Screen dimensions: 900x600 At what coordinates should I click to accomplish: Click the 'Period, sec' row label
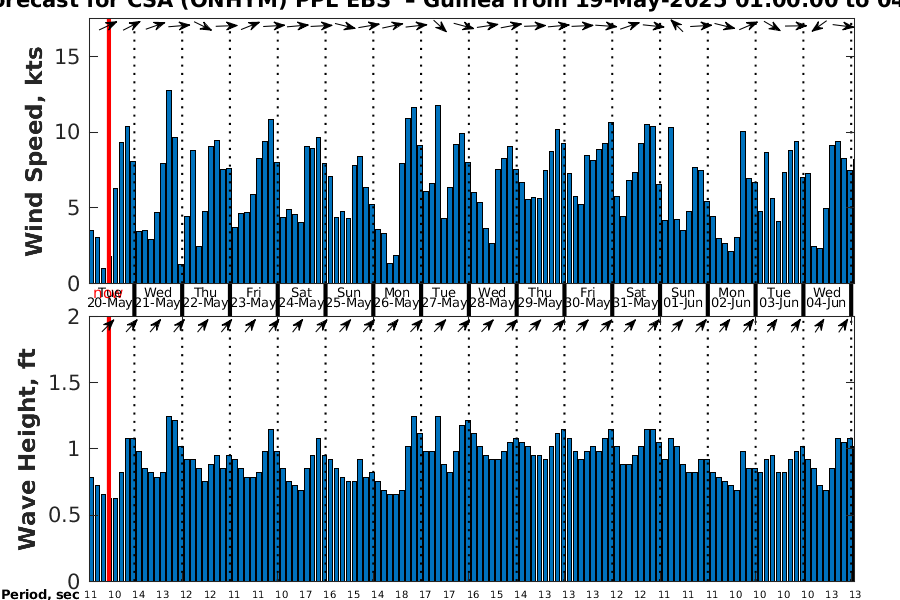pyautogui.click(x=40, y=594)
